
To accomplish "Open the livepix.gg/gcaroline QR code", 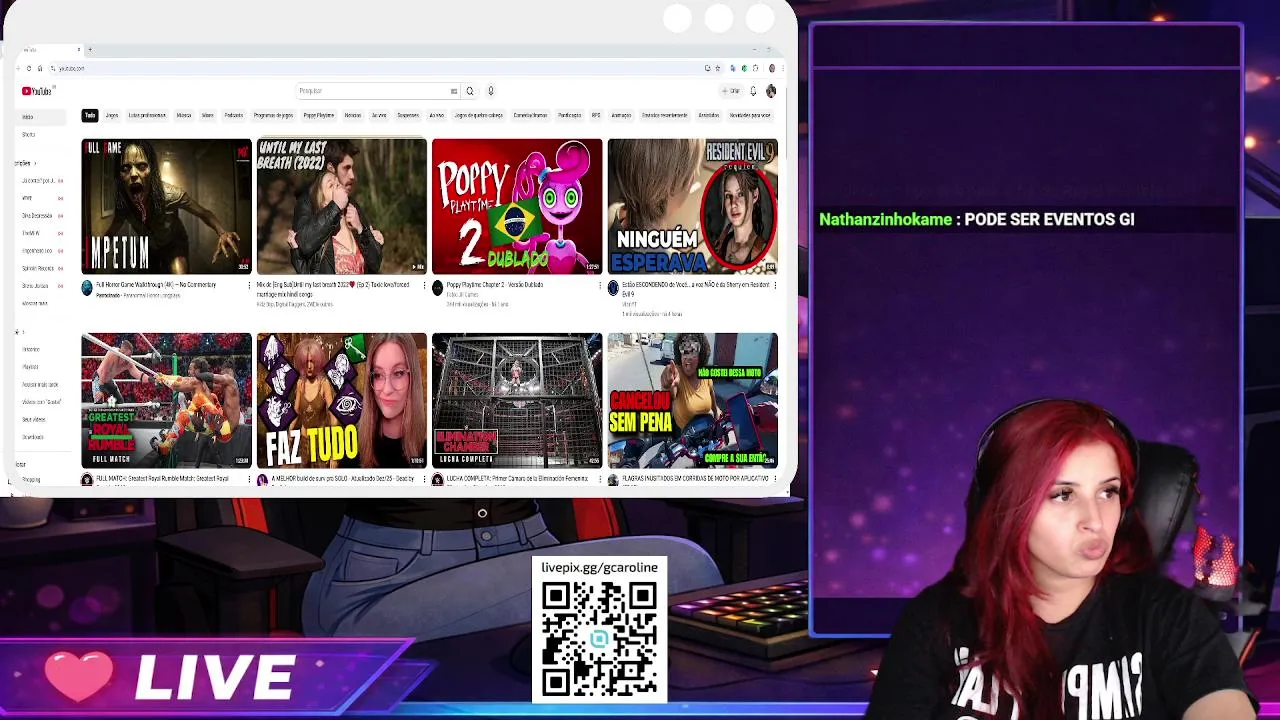I will pos(599,638).
